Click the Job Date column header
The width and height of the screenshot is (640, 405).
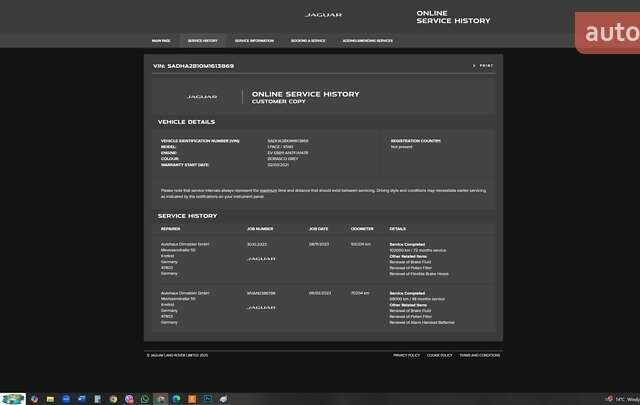tap(318, 229)
